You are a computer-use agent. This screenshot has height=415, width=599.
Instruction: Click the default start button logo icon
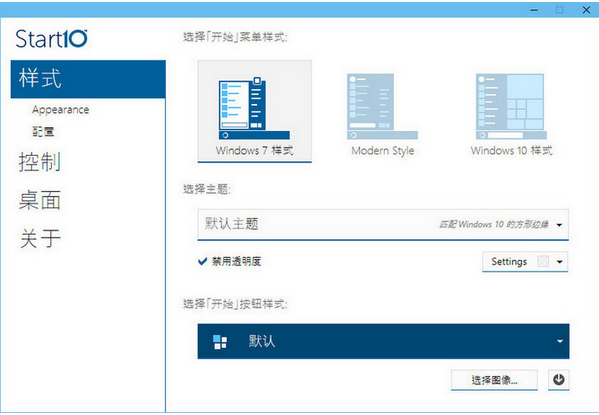[220, 342]
